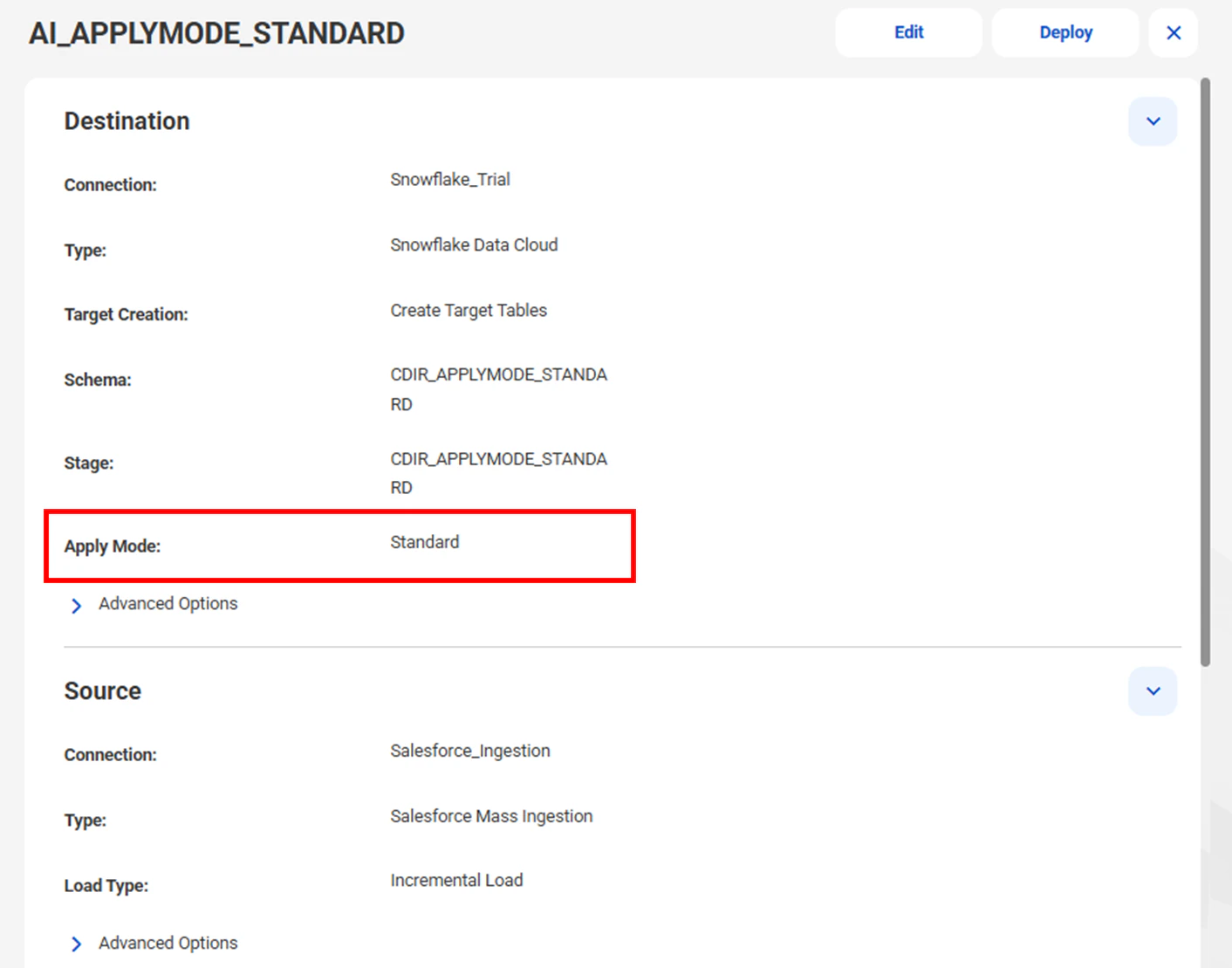Click the Schema value CDIR_APPLYMODE_STANDARD
The image size is (1232, 968).
coord(498,389)
